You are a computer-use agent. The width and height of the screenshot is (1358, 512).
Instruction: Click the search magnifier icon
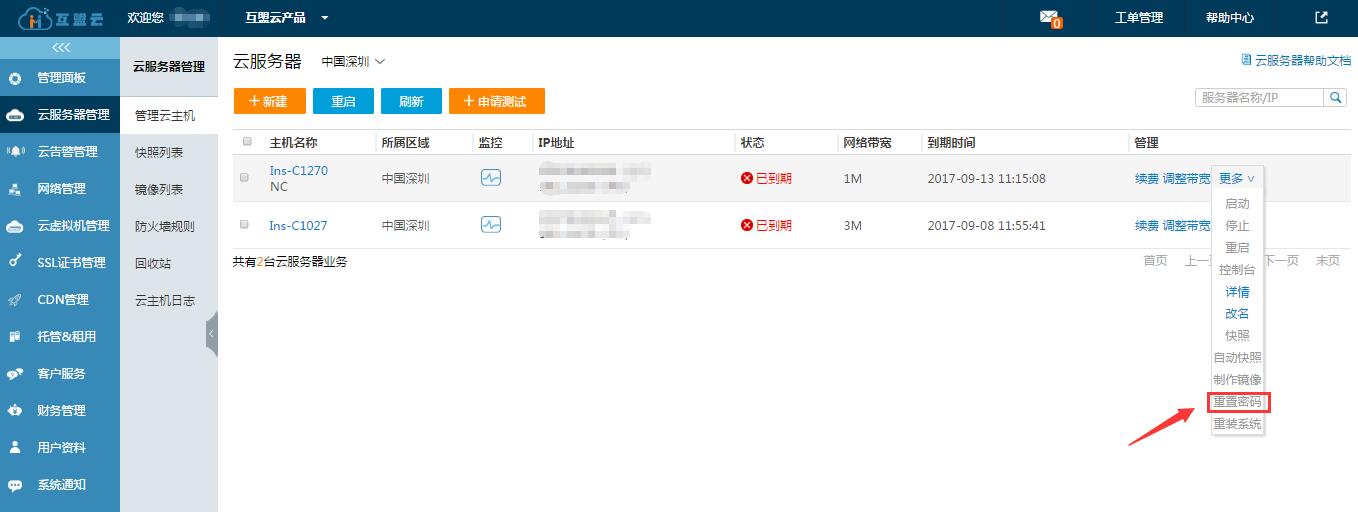[1335, 97]
